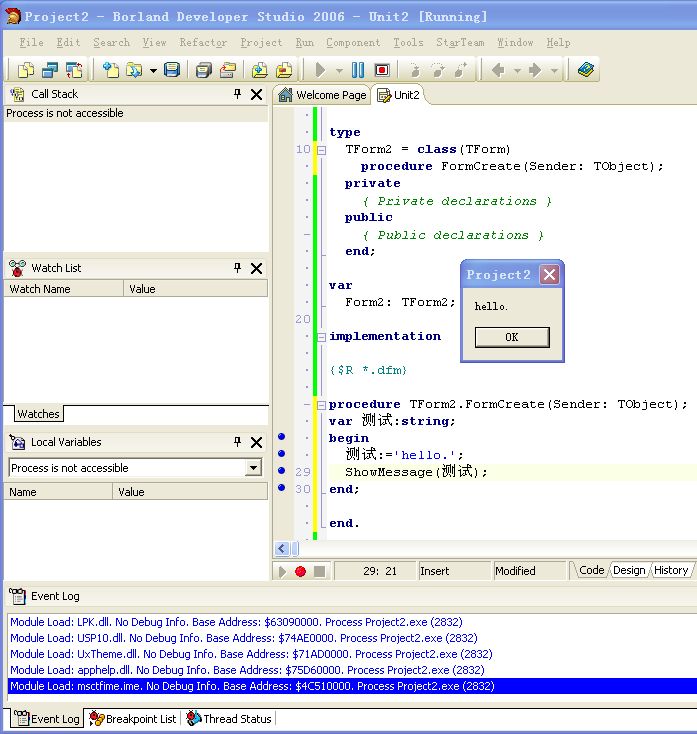The width and height of the screenshot is (697, 734).
Task: Open the Local Variables process dropdown
Action: point(253,468)
